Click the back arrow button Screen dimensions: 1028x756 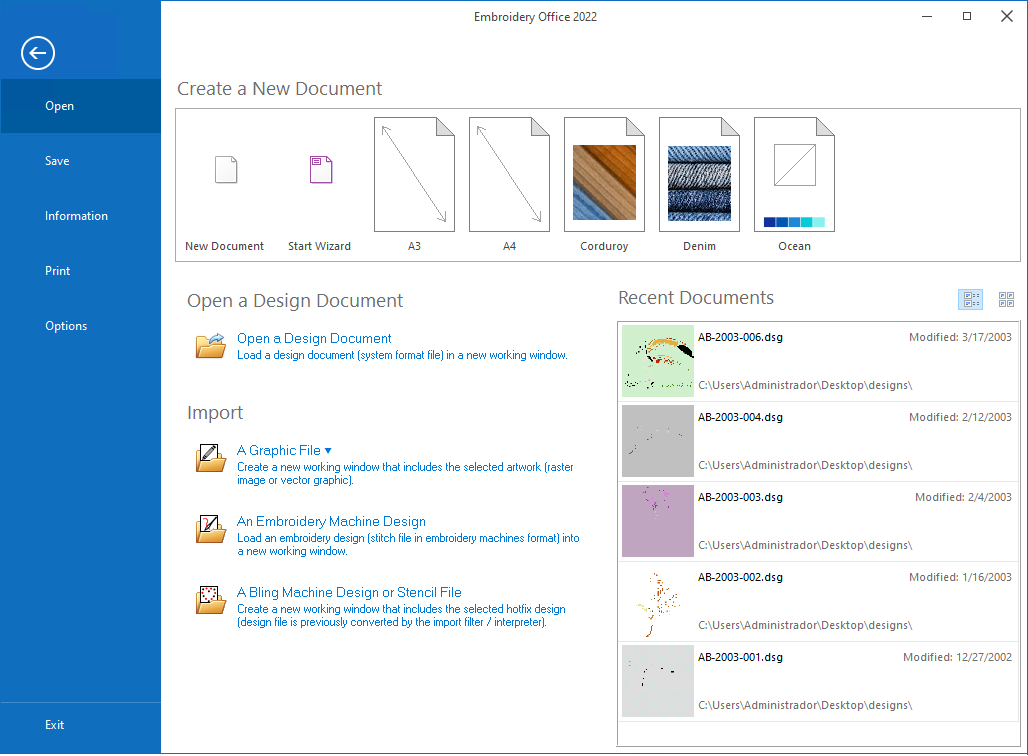click(x=38, y=53)
